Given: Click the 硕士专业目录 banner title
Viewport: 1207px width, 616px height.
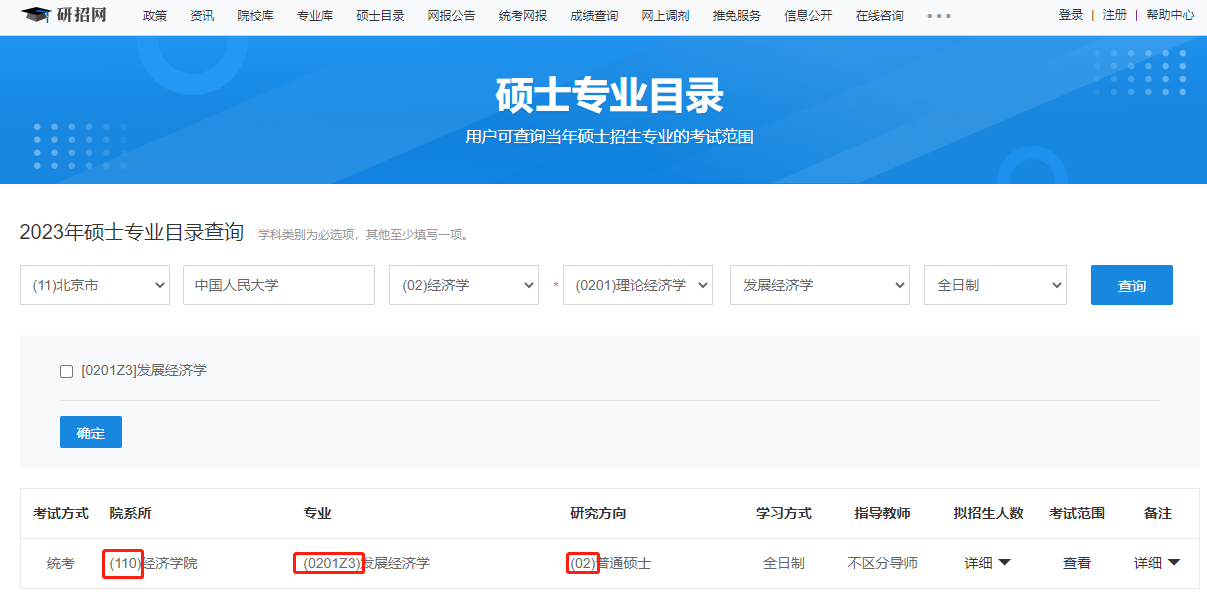Looking at the screenshot, I should pos(609,96).
